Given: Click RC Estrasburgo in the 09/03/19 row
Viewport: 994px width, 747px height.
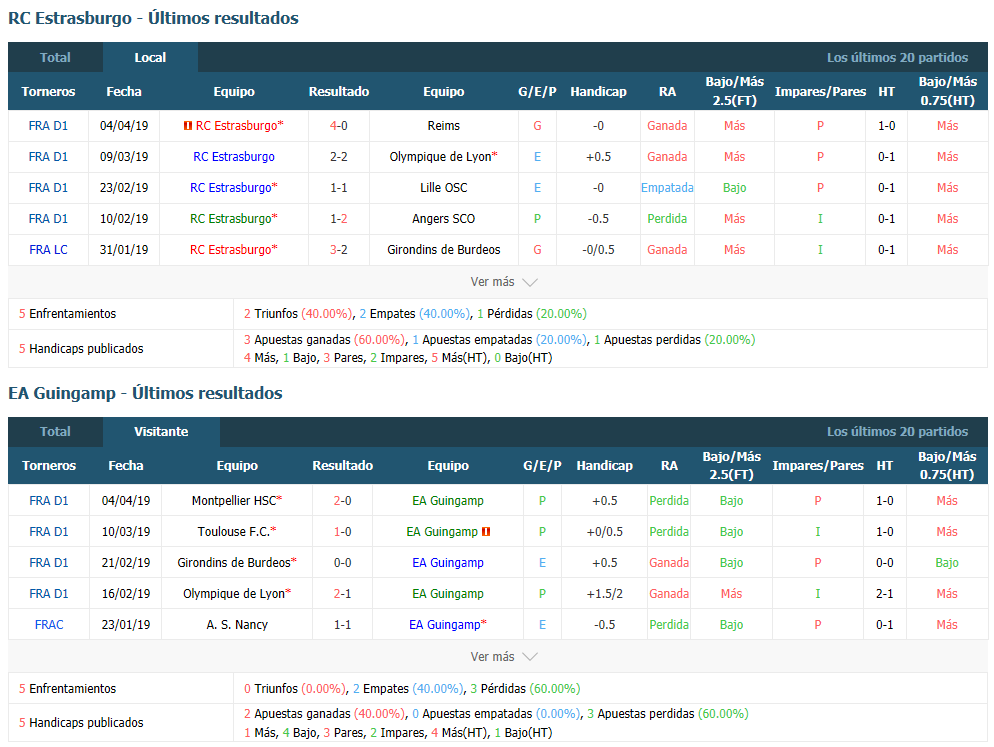Looking at the screenshot, I should (234, 157).
